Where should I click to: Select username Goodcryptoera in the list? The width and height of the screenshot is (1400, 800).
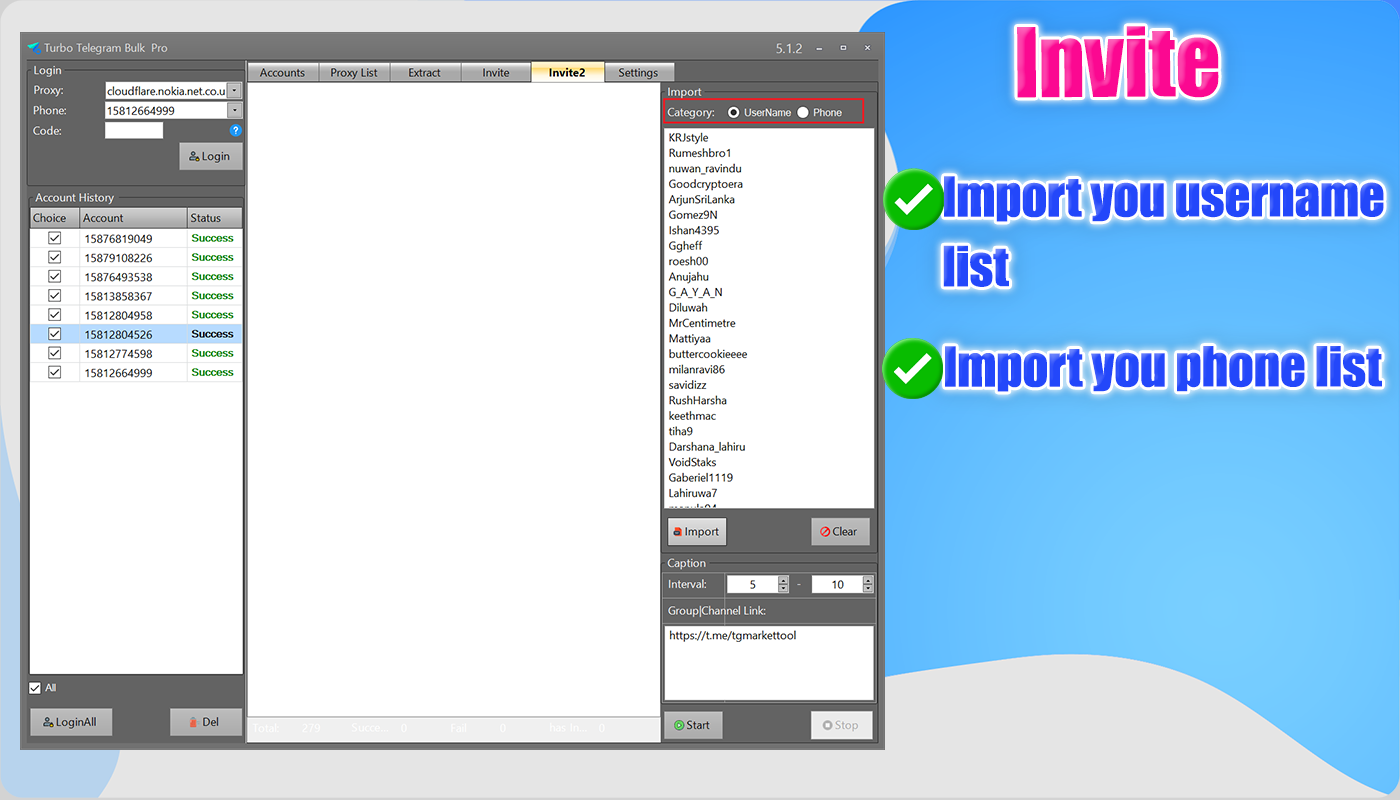coord(706,184)
